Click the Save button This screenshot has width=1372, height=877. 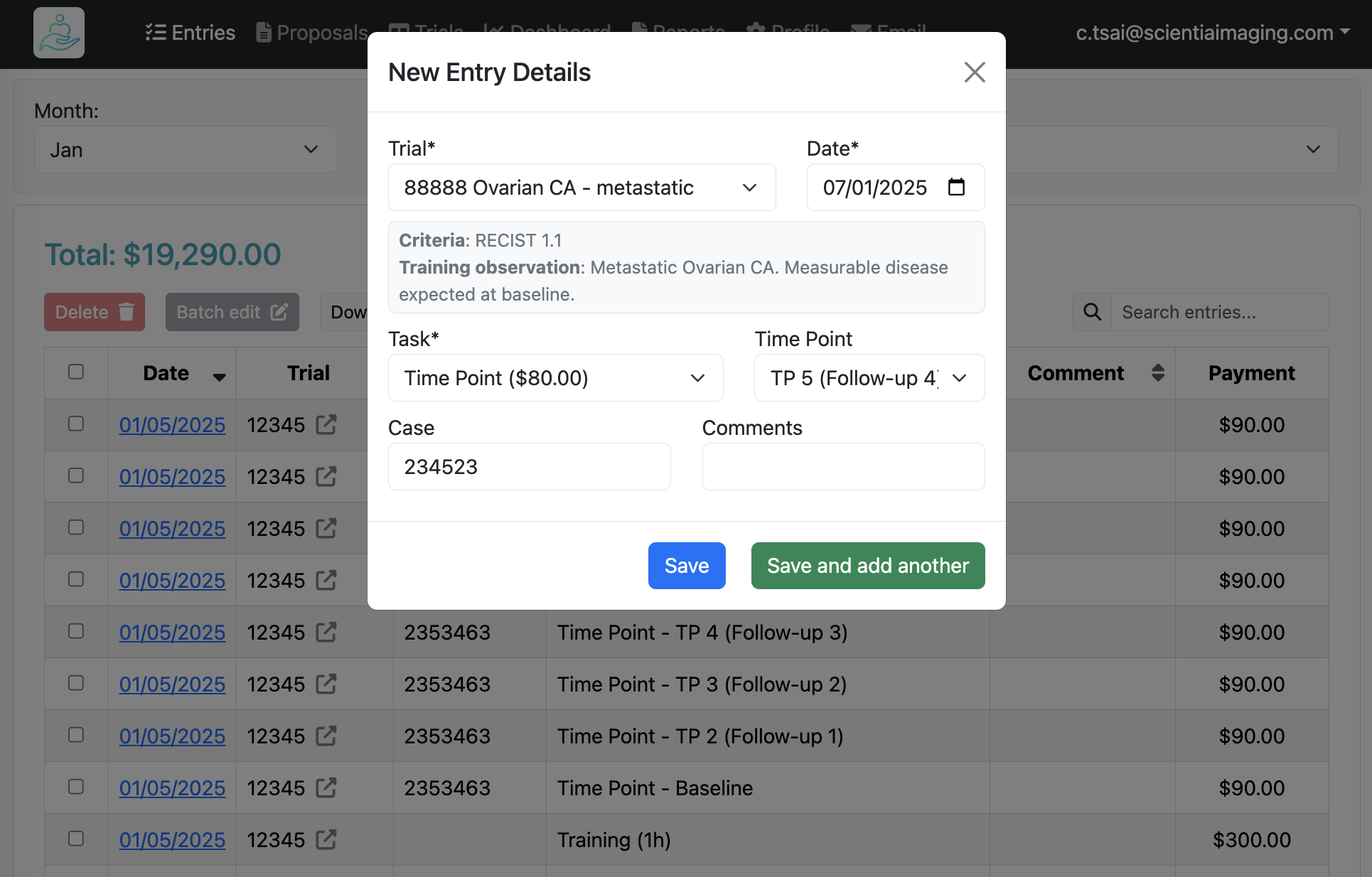point(687,565)
